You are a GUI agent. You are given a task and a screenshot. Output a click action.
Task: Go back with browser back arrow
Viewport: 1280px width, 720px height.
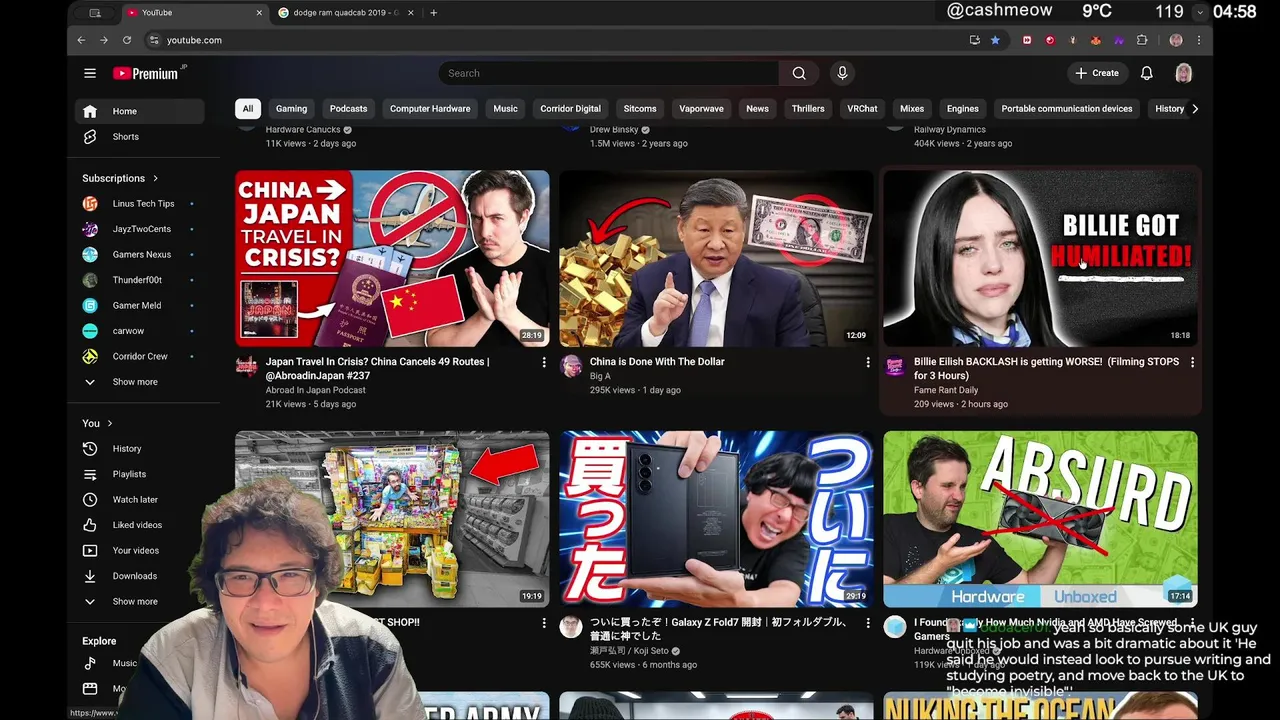point(81,40)
